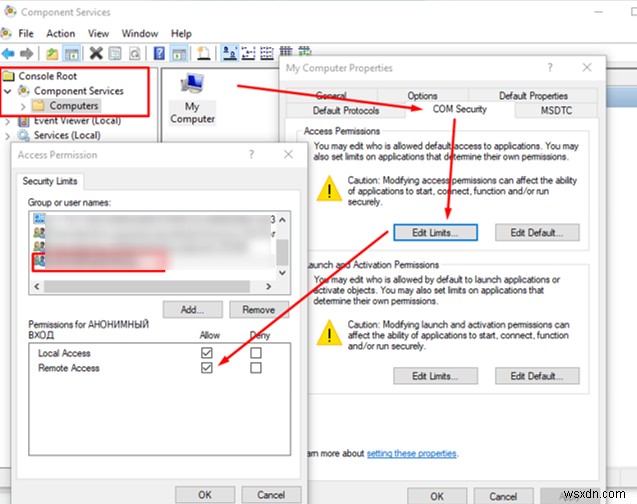Viewport: 637px width, 504px height.
Task: Click Edit Default under Launch and Activation Permissions
Action: (537, 376)
